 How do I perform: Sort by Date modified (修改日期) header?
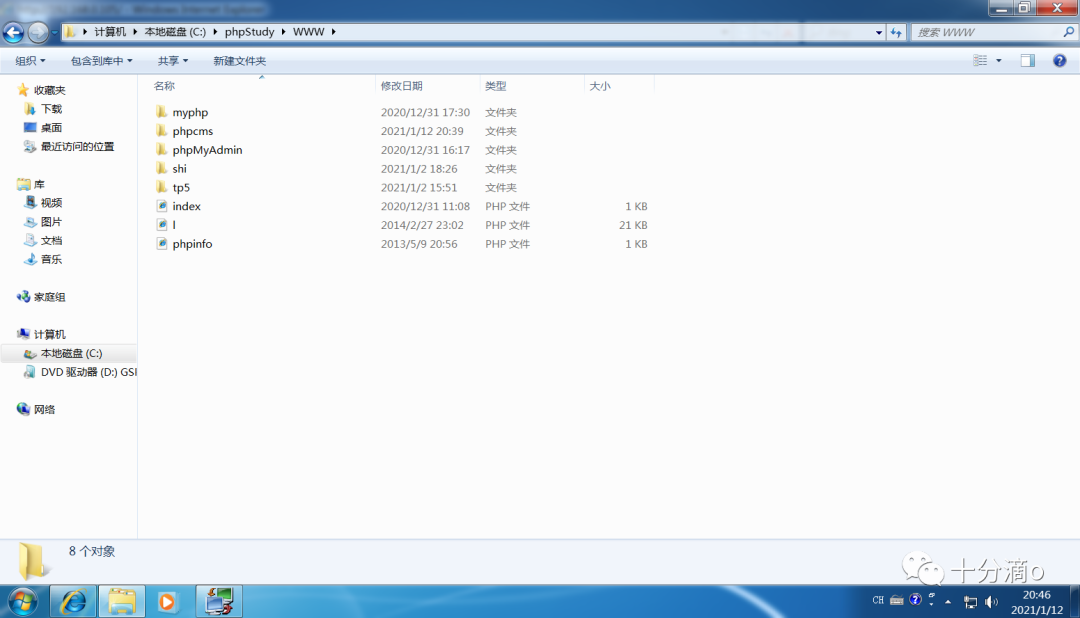click(402, 86)
